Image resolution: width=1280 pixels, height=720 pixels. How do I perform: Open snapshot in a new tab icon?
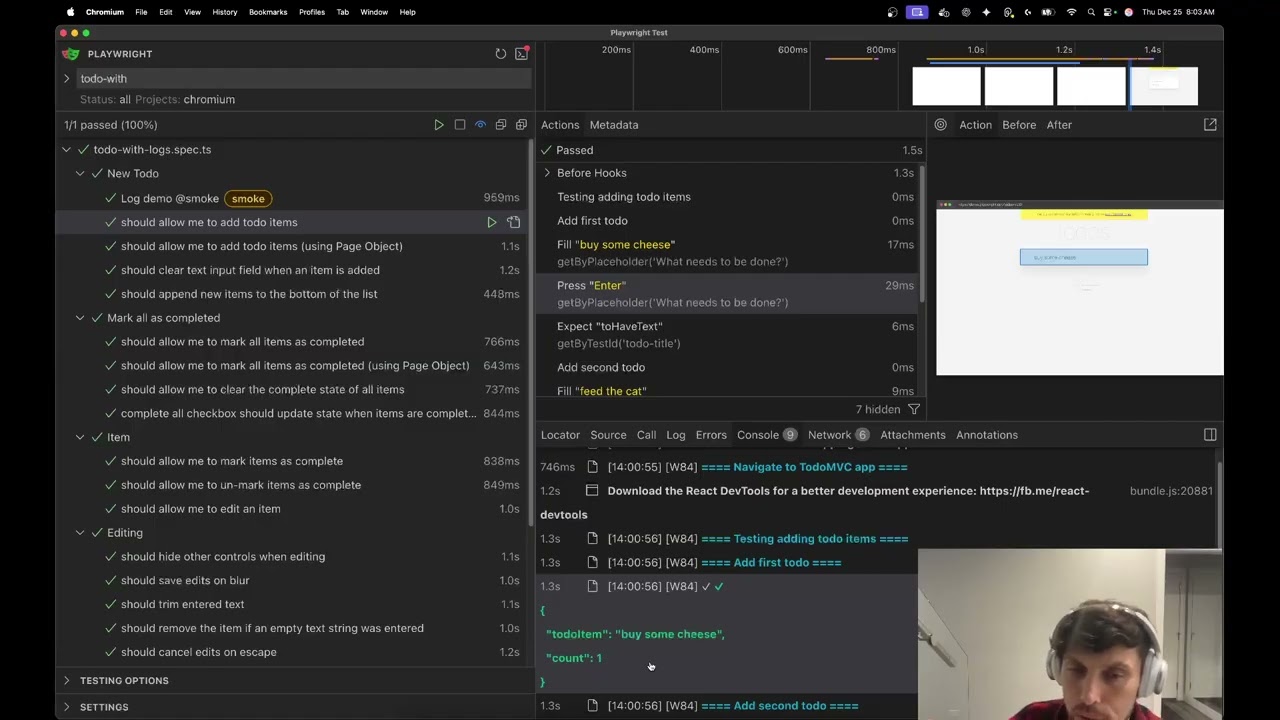(x=1210, y=125)
